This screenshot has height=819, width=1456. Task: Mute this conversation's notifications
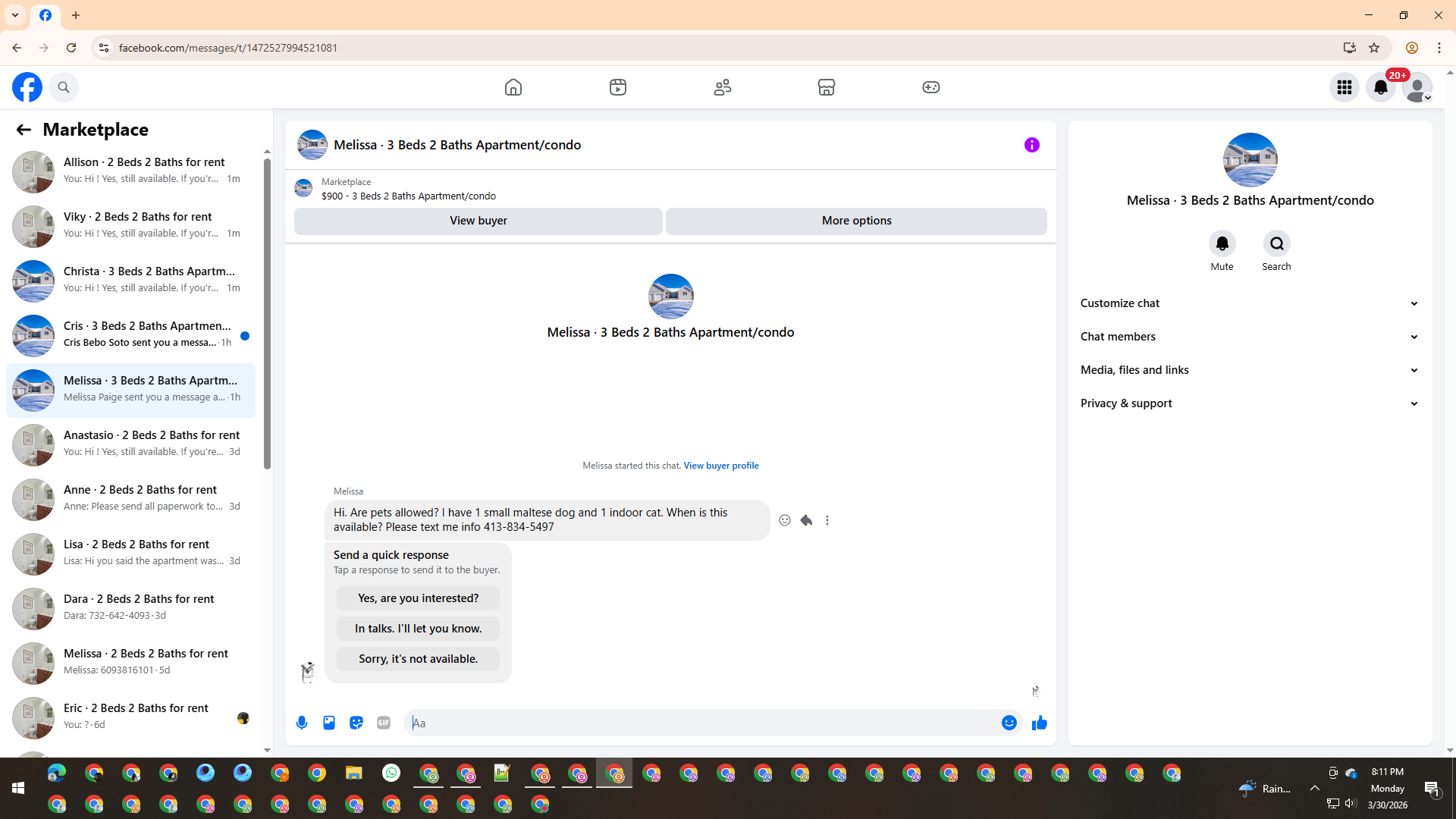1222,244
